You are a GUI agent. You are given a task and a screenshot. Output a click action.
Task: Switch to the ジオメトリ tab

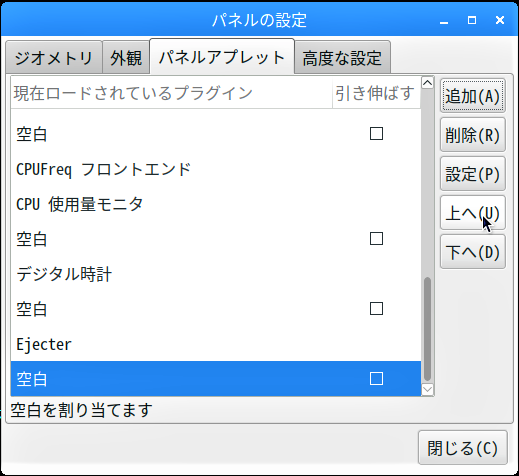coord(54,57)
